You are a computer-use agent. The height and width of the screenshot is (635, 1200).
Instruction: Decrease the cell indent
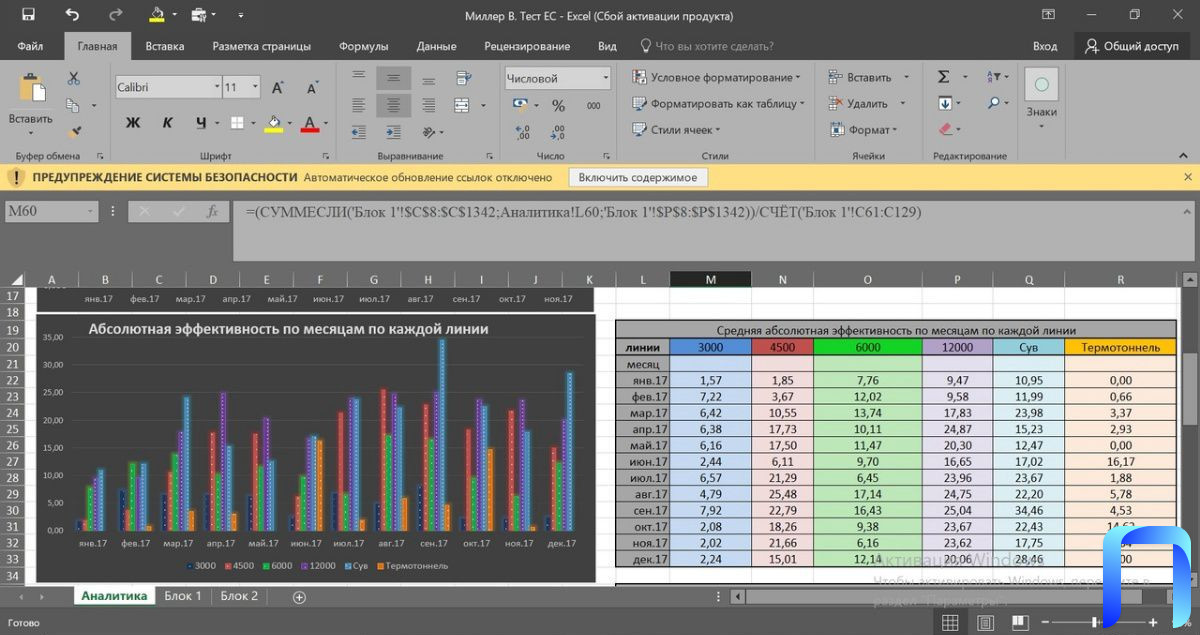tap(359, 130)
